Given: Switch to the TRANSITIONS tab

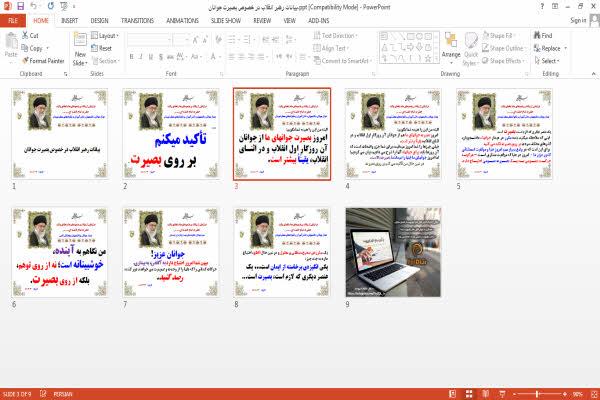Looking at the screenshot, I should point(137,21).
